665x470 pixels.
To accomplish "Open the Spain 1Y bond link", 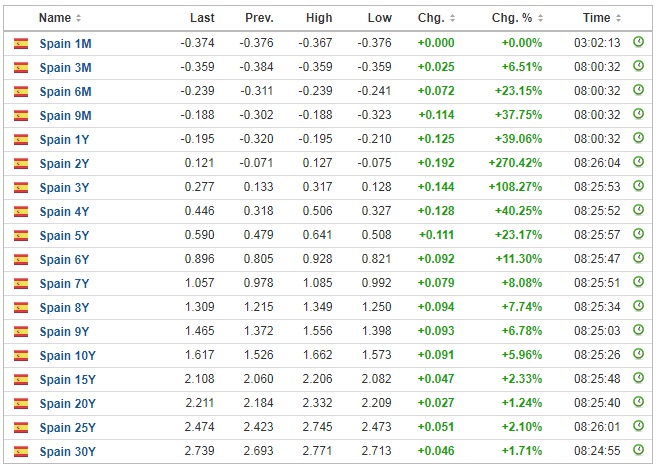I will (x=64, y=140).
